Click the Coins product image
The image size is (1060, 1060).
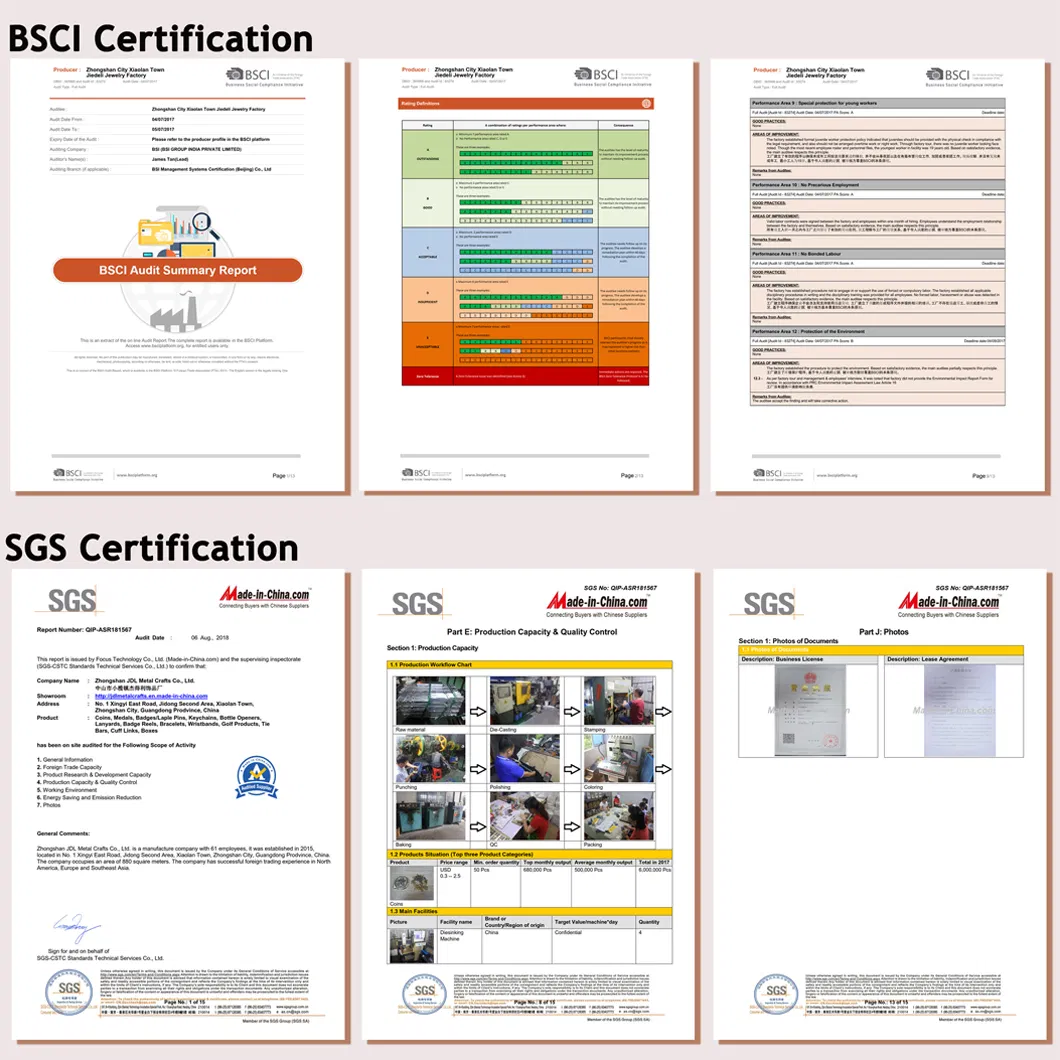tap(411, 884)
